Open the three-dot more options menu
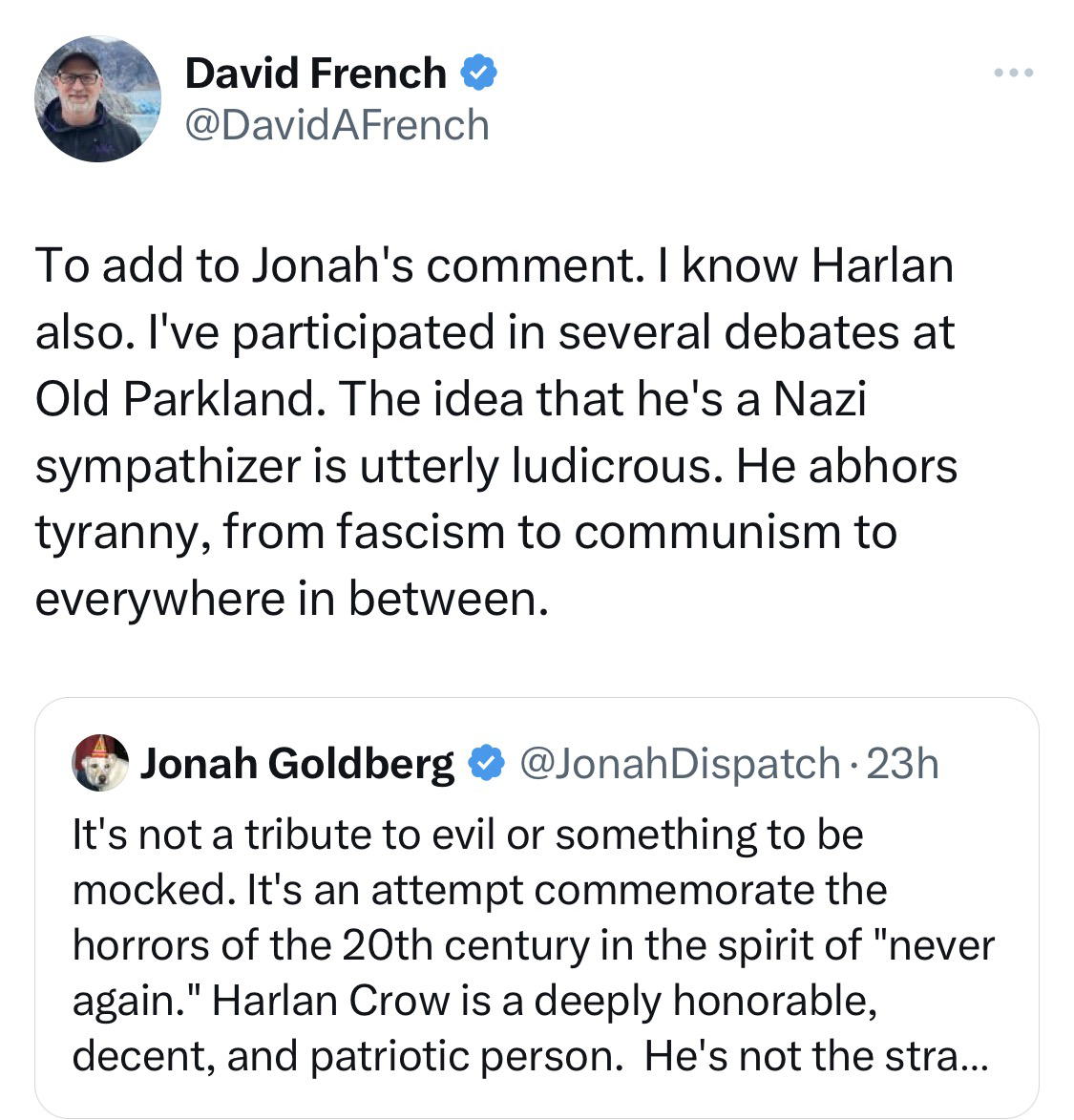 click(x=1013, y=73)
